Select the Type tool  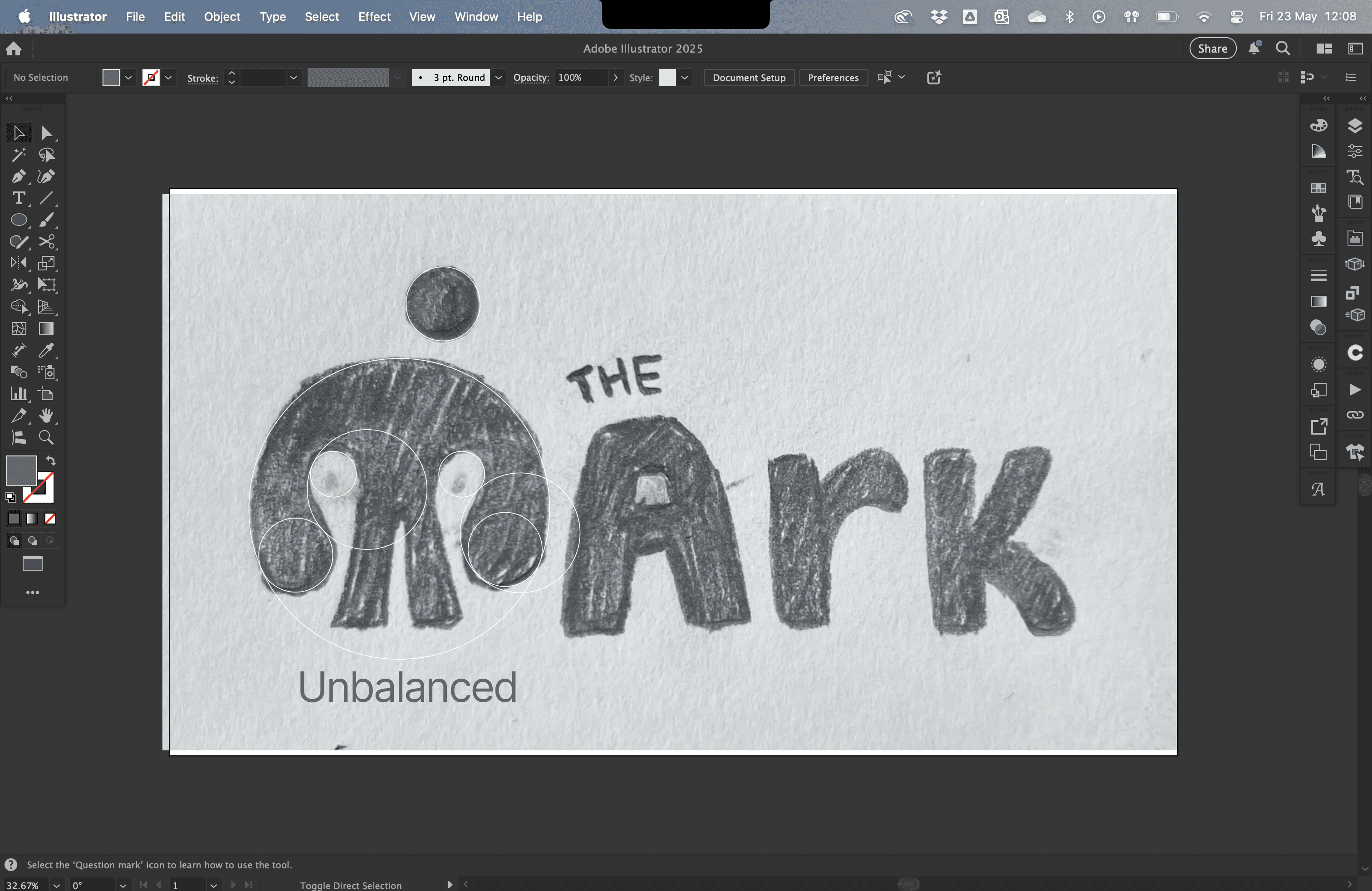pos(19,198)
